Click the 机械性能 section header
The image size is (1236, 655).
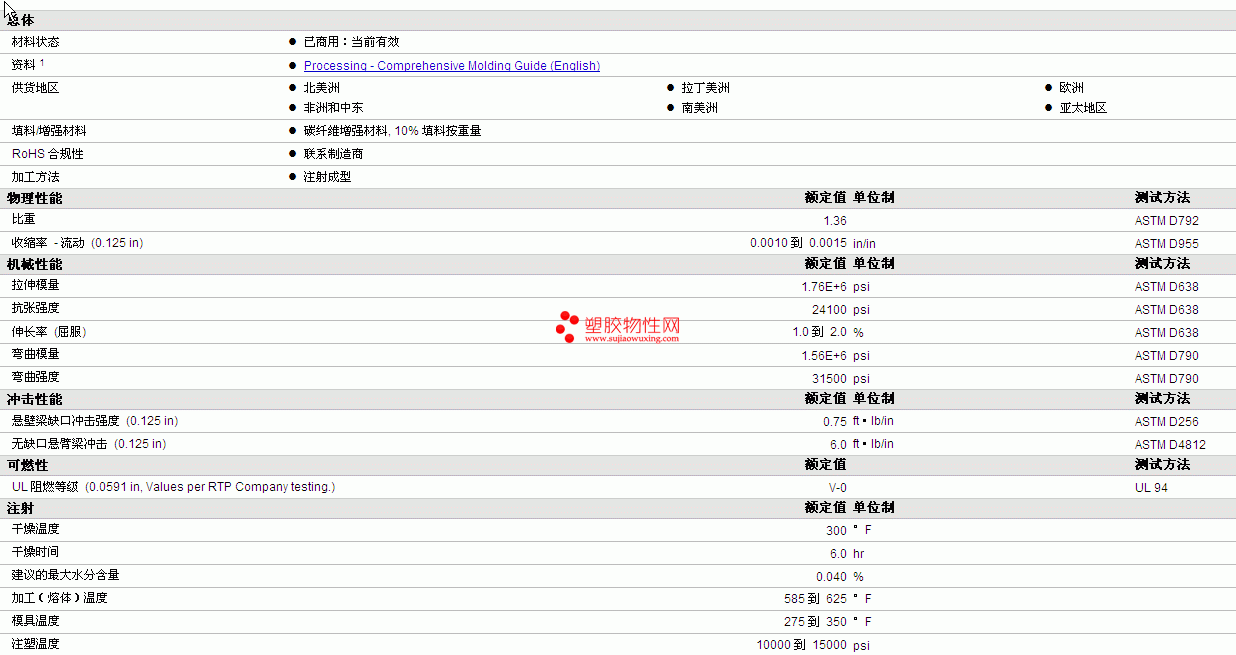pos(34,264)
